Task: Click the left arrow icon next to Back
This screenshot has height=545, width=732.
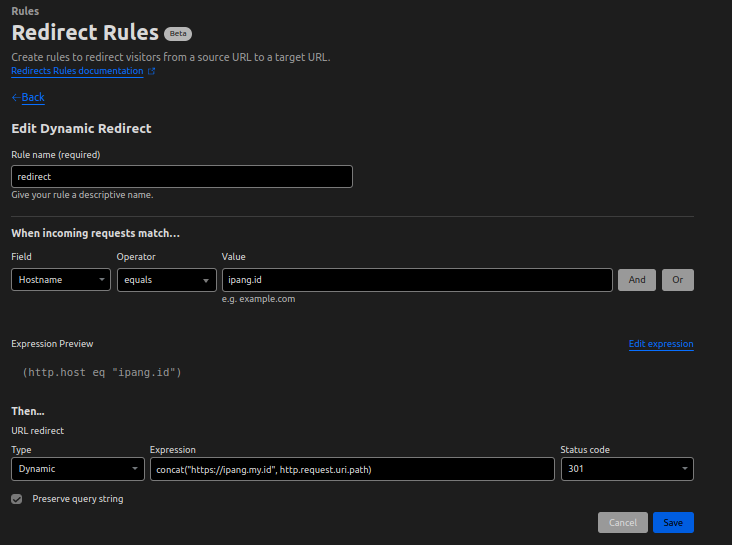Action: pyautogui.click(x=16, y=97)
